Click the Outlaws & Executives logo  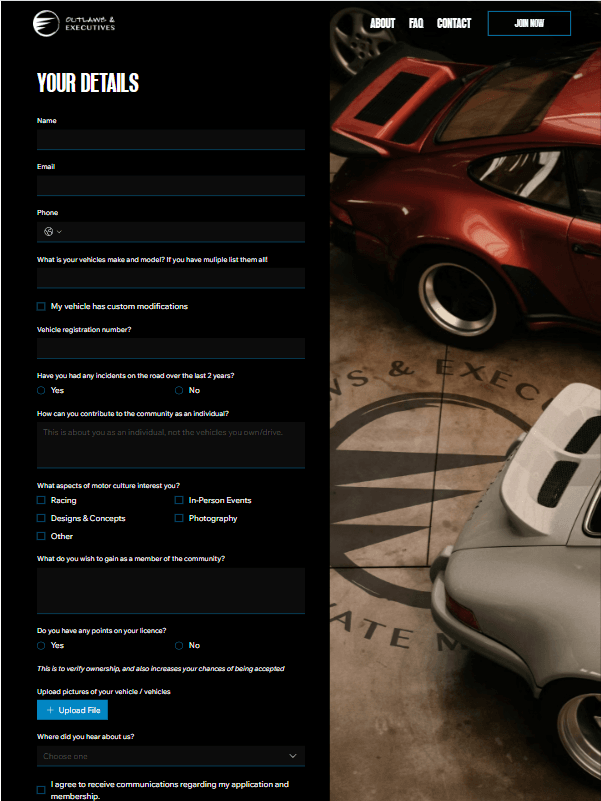[75, 23]
